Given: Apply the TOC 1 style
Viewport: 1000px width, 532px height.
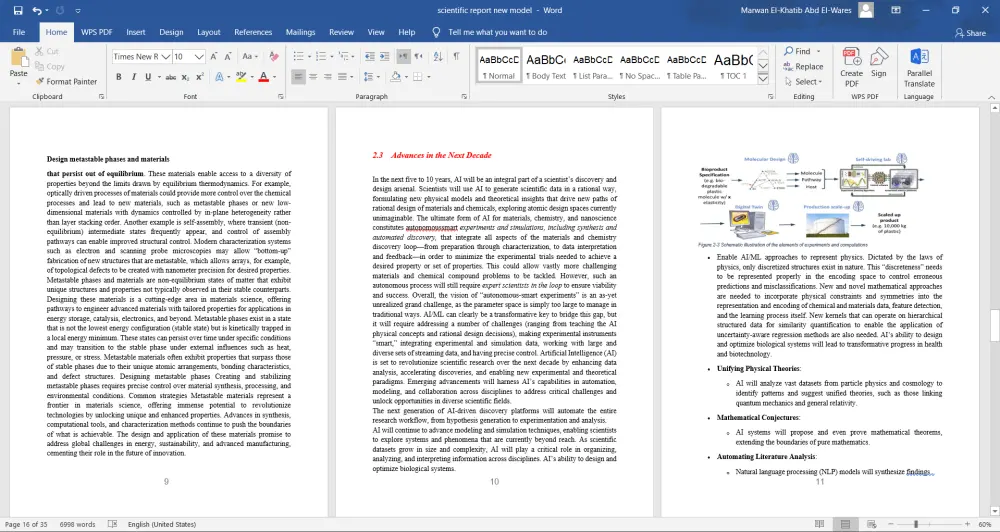Looking at the screenshot, I should point(733,65).
